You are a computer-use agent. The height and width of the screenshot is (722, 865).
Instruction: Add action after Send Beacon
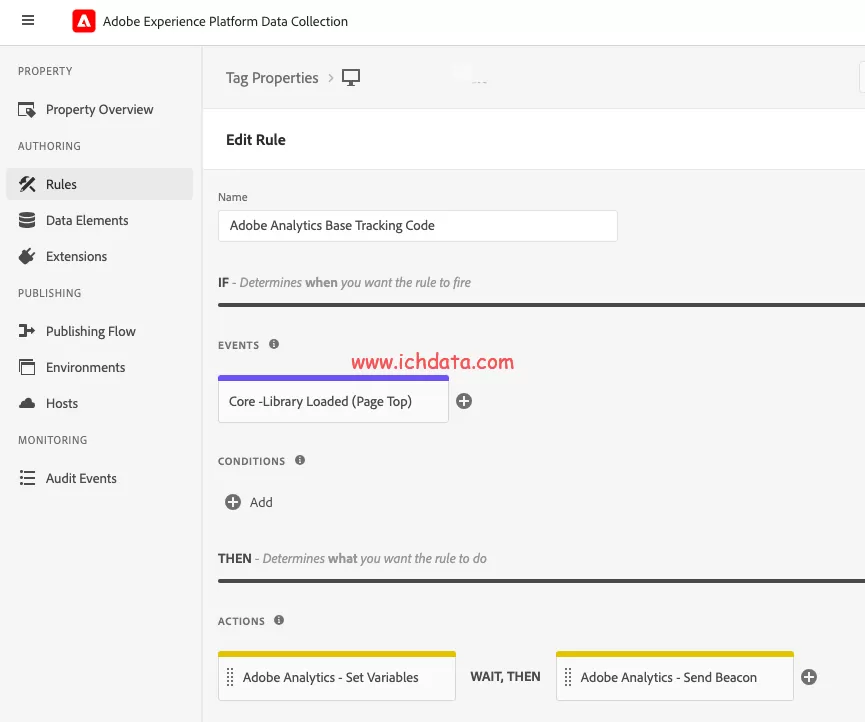(809, 677)
